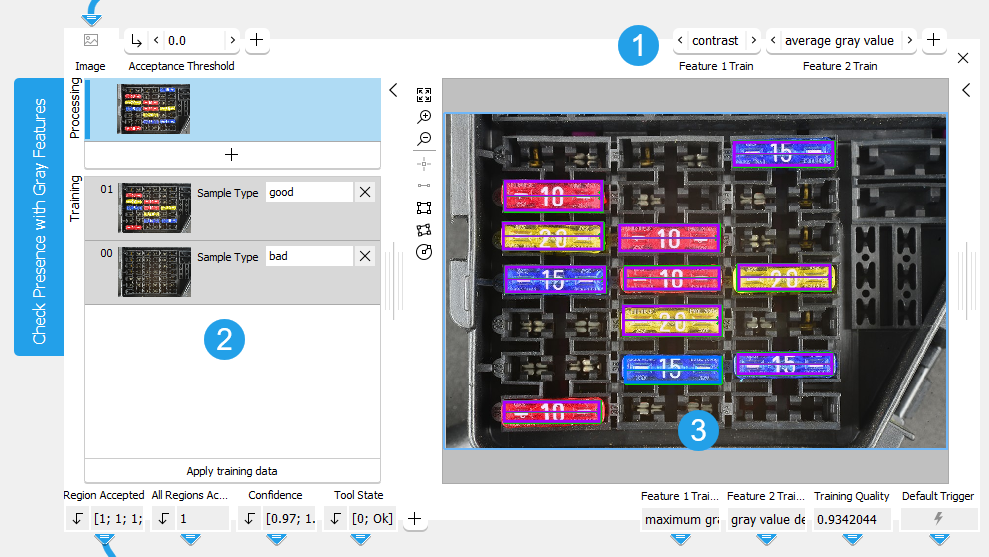The width and height of the screenshot is (989, 557).
Task: Increase the Acceptance Threshold value
Action: [233, 40]
